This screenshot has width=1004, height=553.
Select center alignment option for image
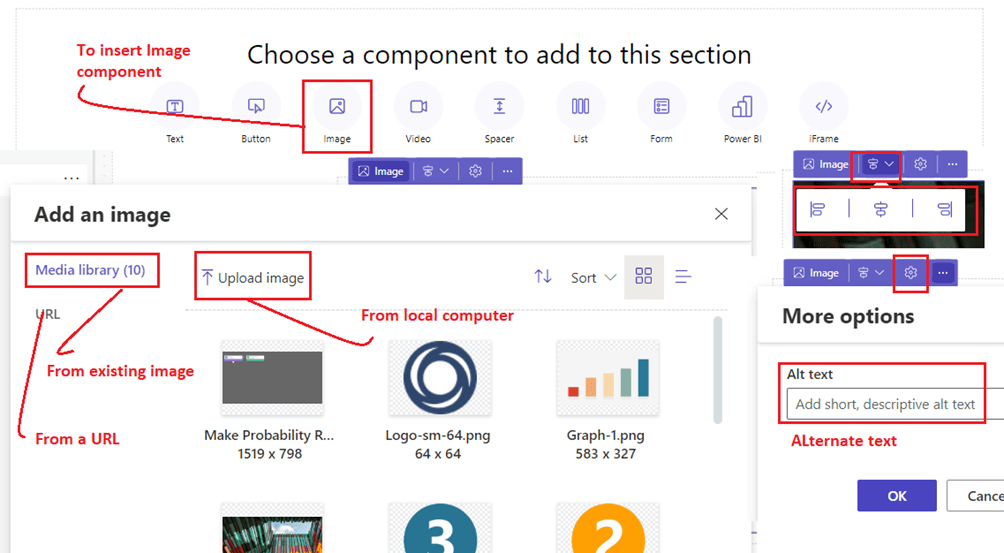(x=880, y=209)
